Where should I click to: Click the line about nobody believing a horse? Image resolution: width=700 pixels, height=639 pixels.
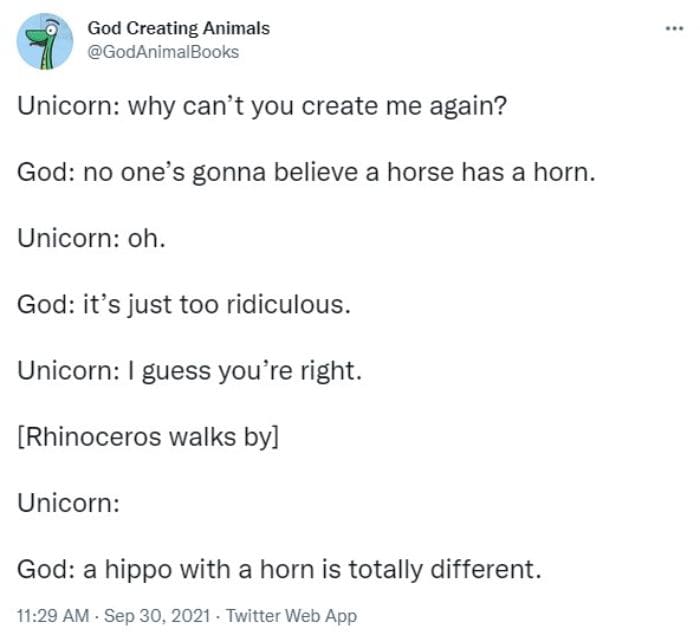306,173
